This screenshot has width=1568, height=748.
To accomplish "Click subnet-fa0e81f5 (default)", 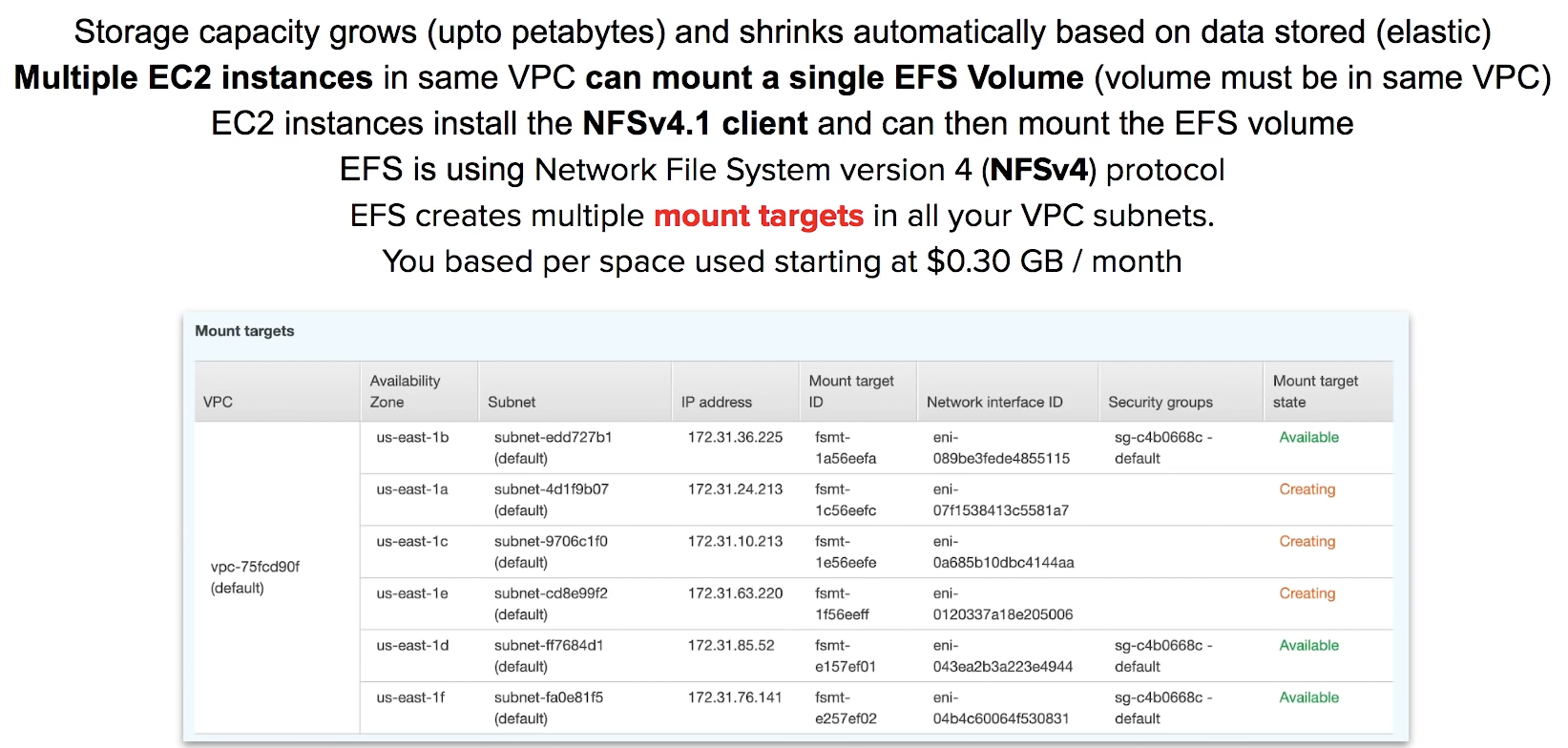I will point(549,708).
